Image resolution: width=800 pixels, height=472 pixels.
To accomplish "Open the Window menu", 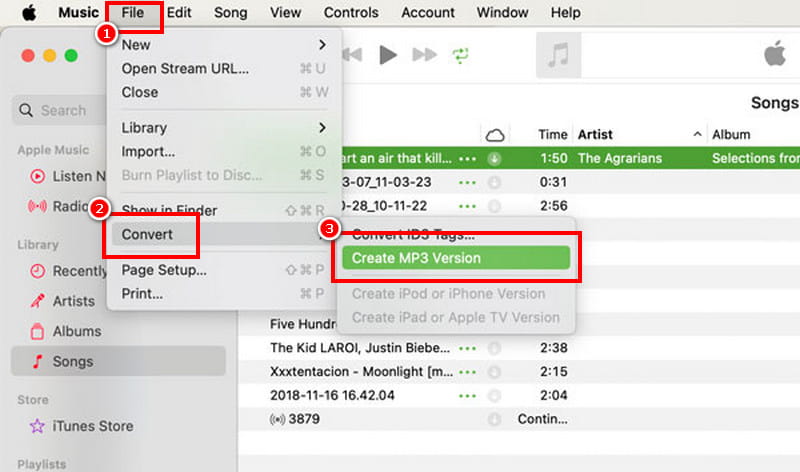I will click(502, 12).
